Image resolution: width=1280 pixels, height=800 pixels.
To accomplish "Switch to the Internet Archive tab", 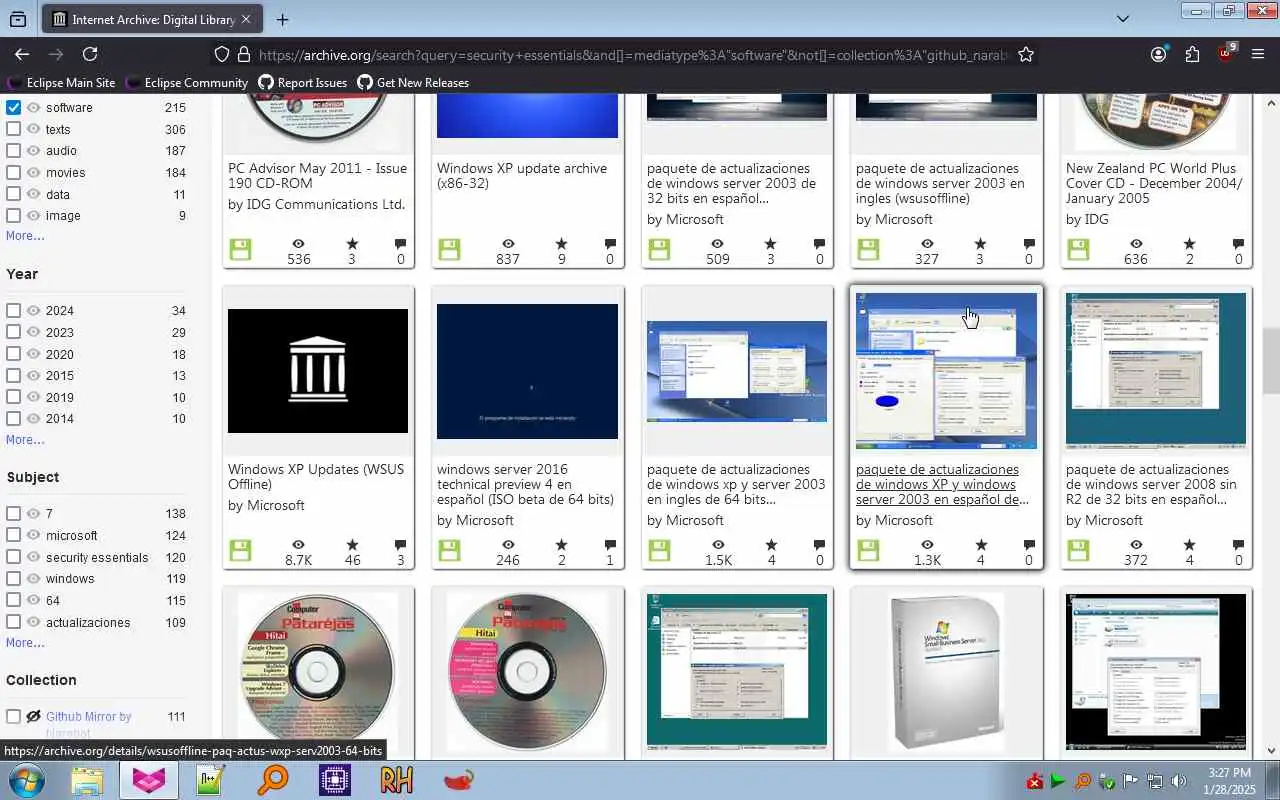I will (x=152, y=19).
